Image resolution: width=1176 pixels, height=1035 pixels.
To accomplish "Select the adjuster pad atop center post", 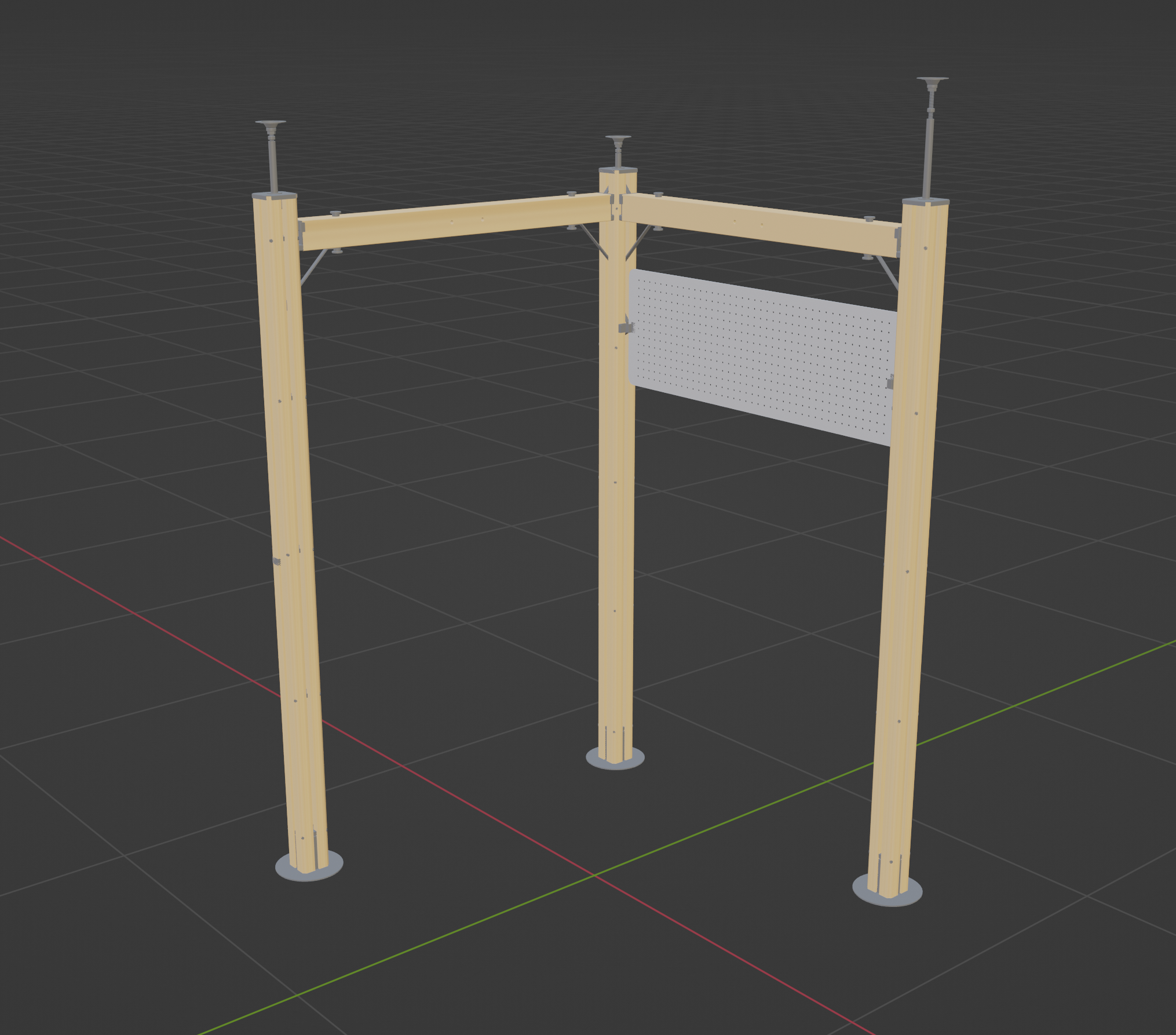I will pos(618,139).
